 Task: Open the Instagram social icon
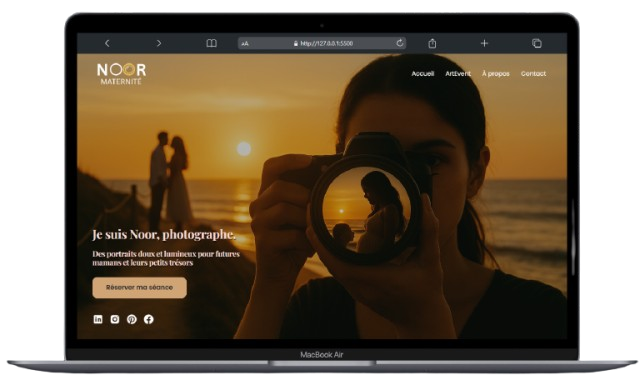115,319
